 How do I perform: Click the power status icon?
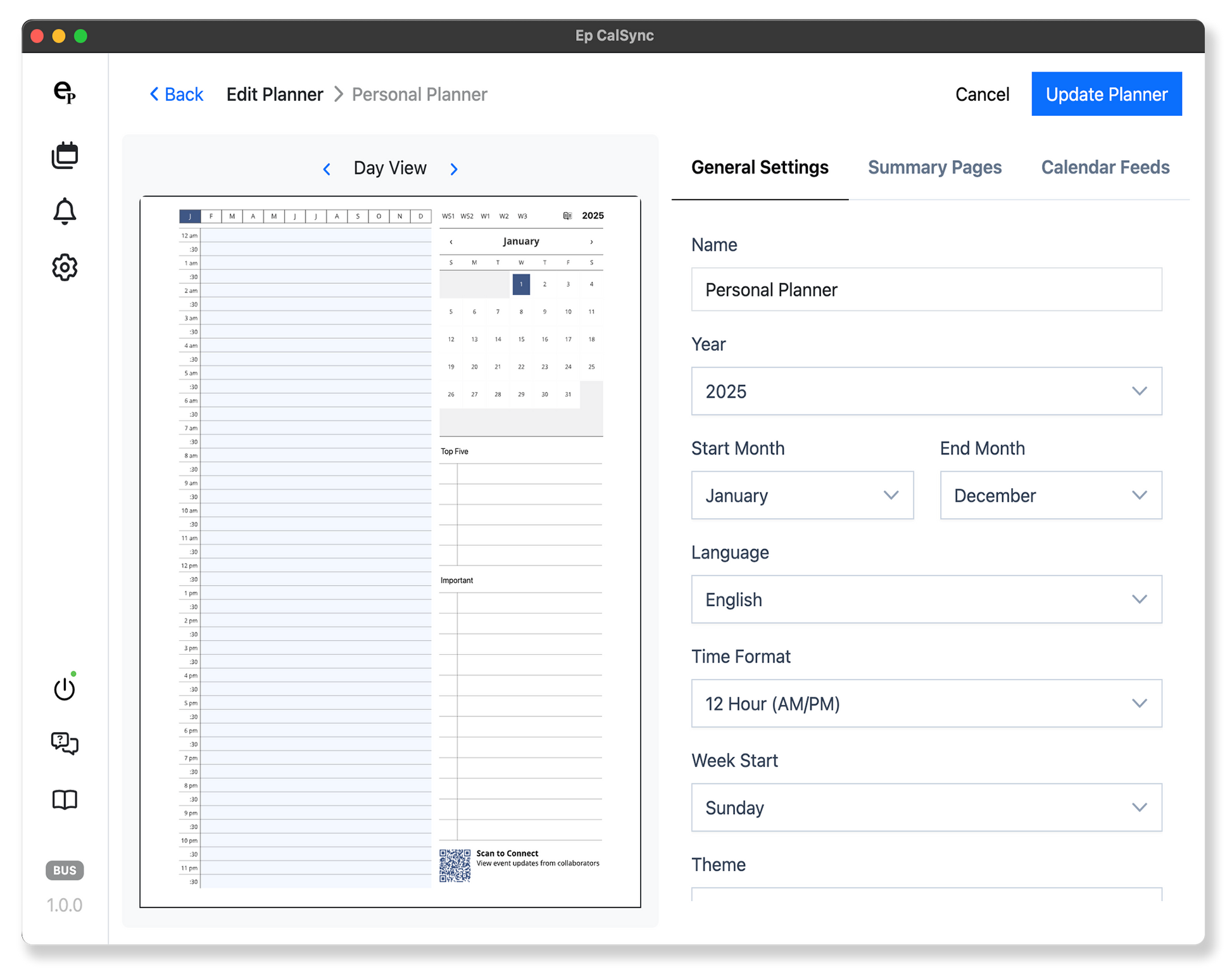(65, 688)
